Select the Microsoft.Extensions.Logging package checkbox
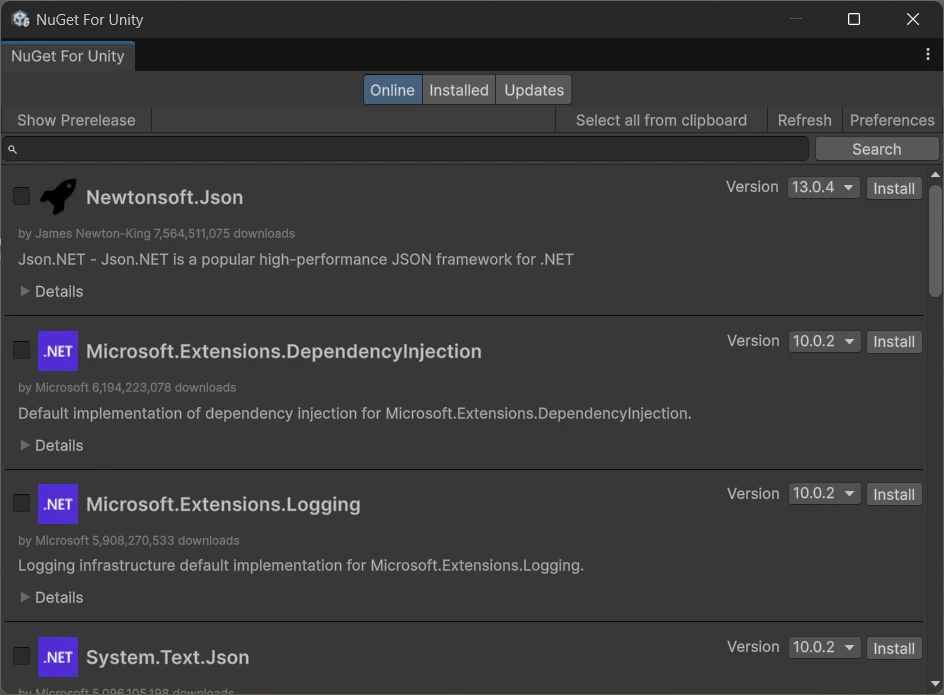The height and width of the screenshot is (695, 944). [21, 503]
